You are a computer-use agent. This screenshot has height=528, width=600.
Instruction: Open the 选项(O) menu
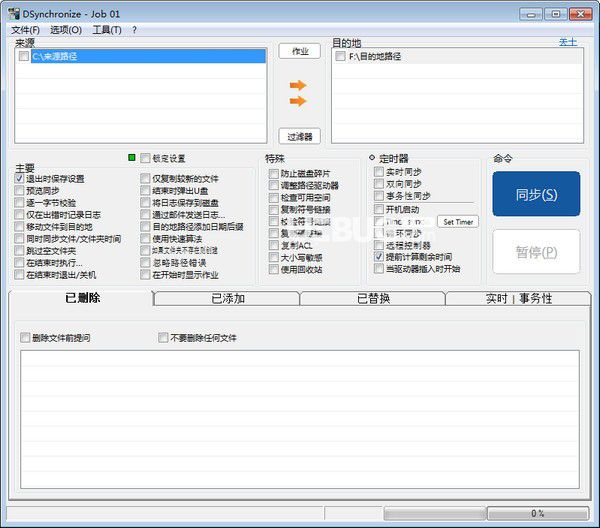coord(66,30)
